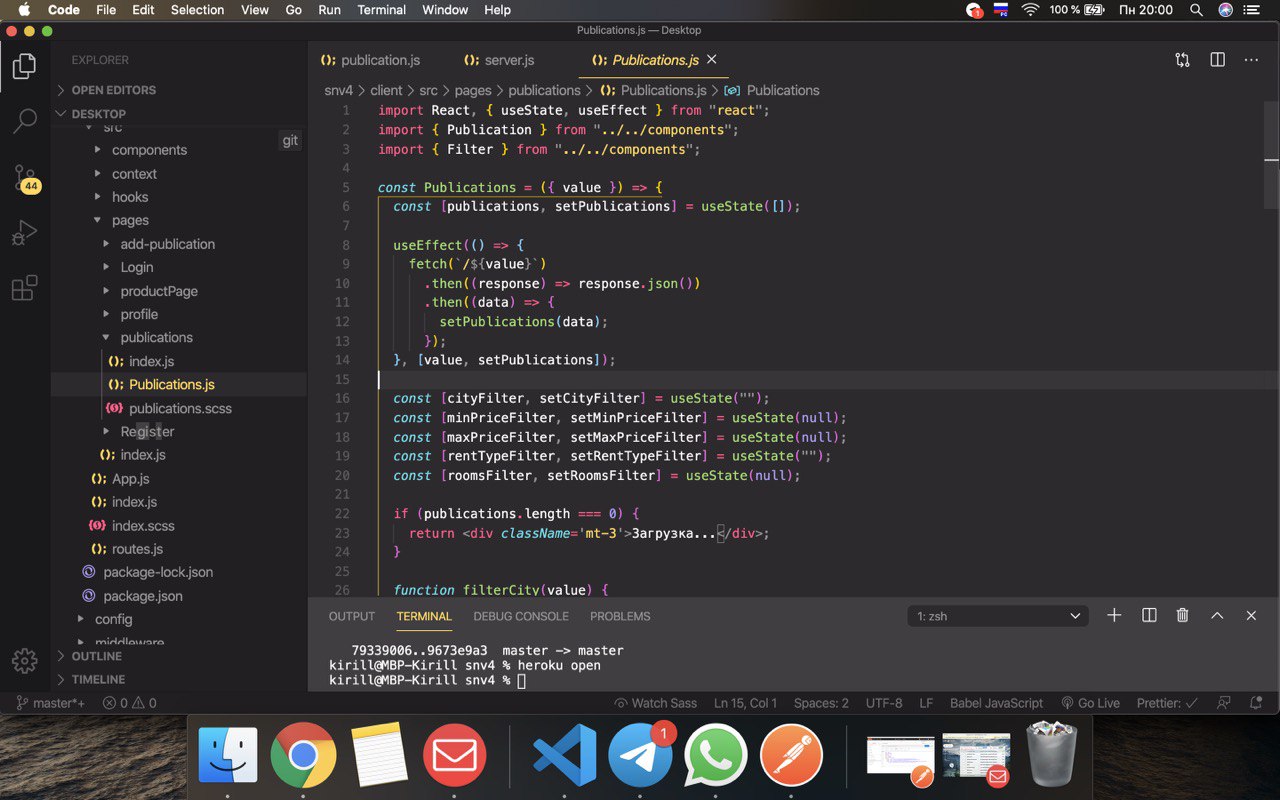This screenshot has height=800, width=1280.
Task: Create a new terminal with plus icon
Action: (x=1114, y=616)
